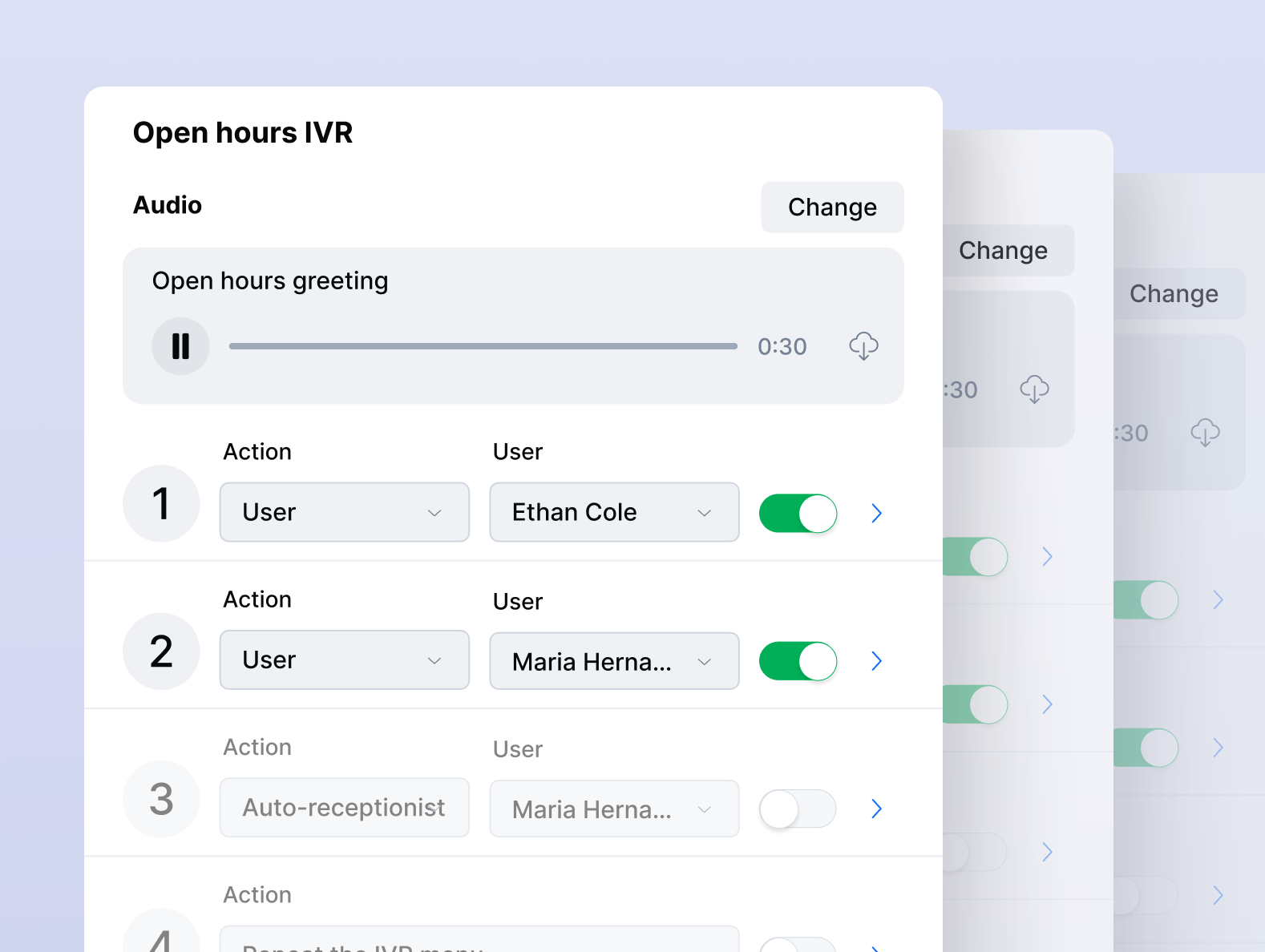1265x952 pixels.
Task: Click the Change button in front card
Action: pos(832,207)
